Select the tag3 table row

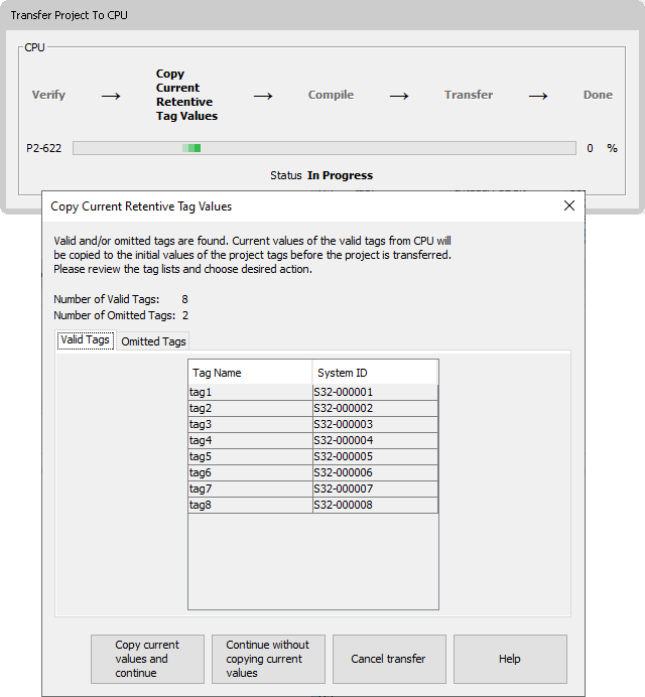[x=249, y=425]
